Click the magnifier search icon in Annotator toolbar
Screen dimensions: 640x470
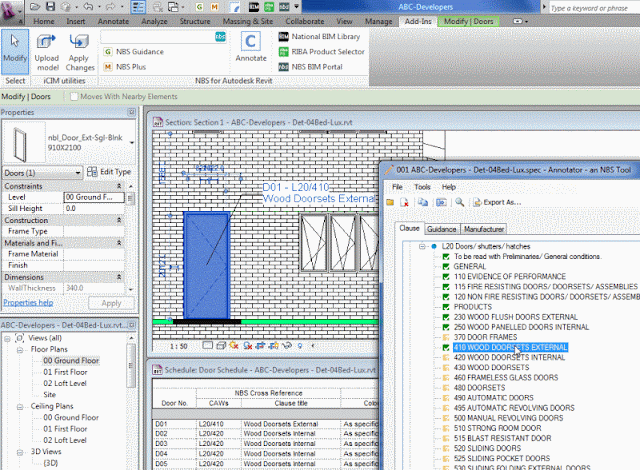(x=460, y=202)
